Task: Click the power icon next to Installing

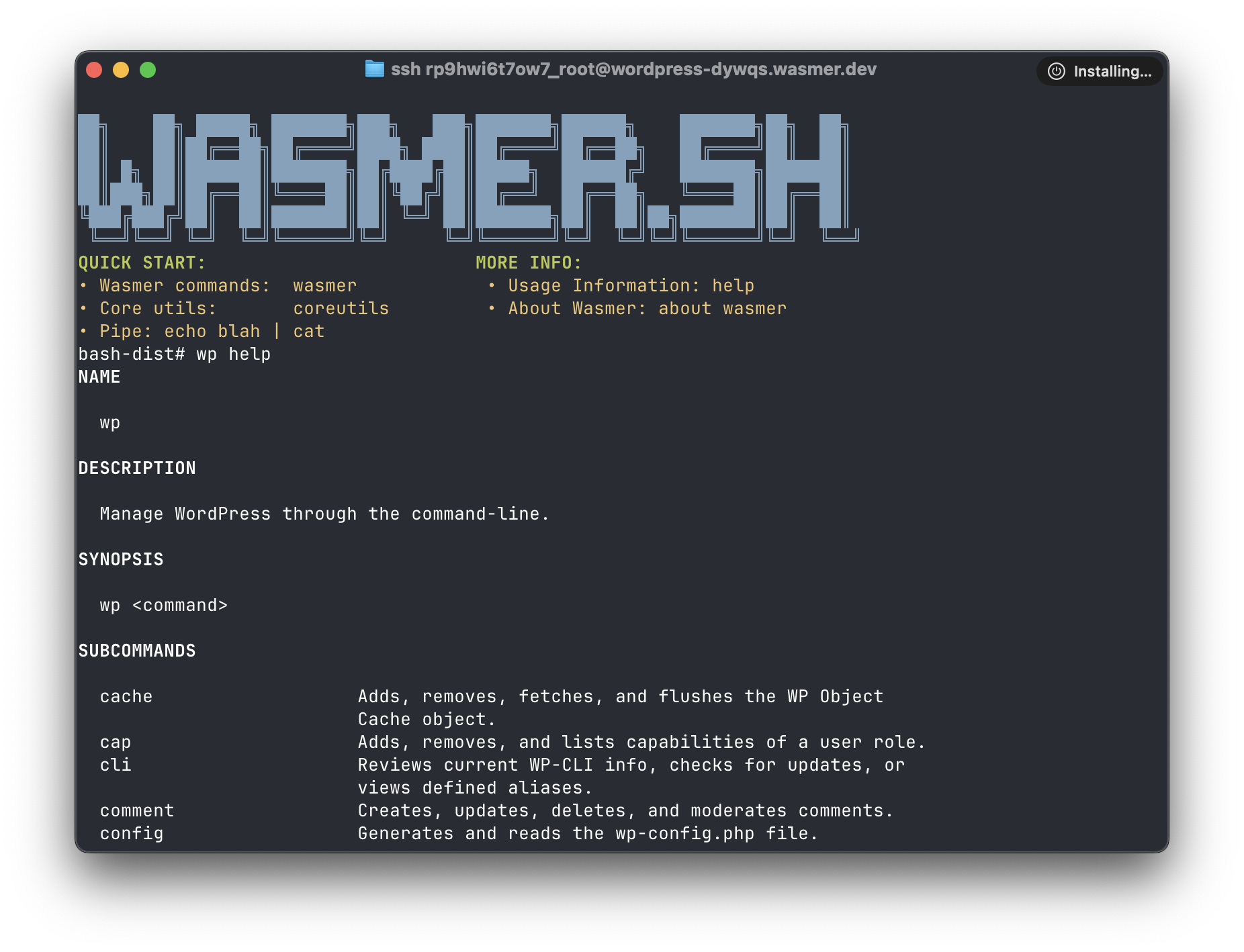Action: pos(1055,71)
